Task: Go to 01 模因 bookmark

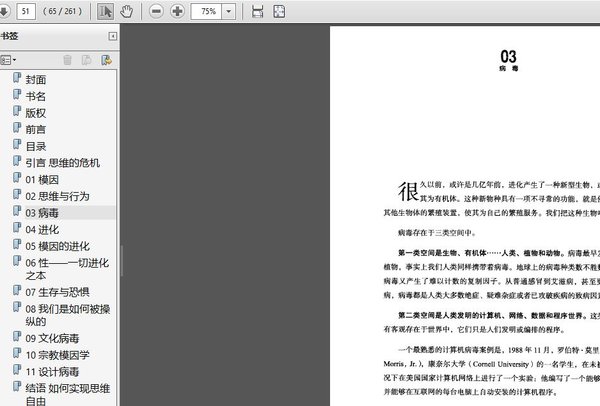Action: click(x=42, y=179)
